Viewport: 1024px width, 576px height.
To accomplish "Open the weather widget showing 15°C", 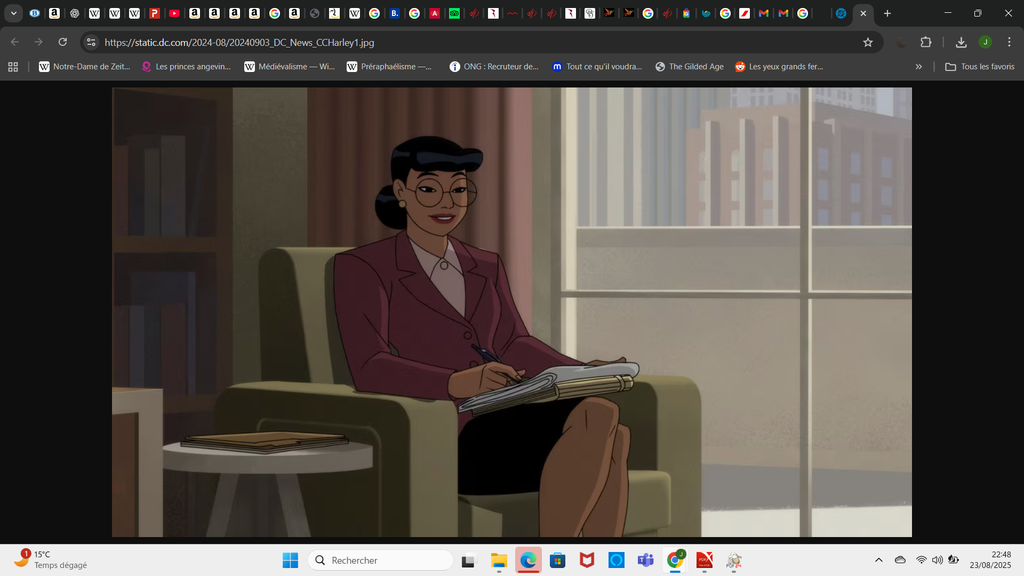I will pyautogui.click(x=51, y=560).
